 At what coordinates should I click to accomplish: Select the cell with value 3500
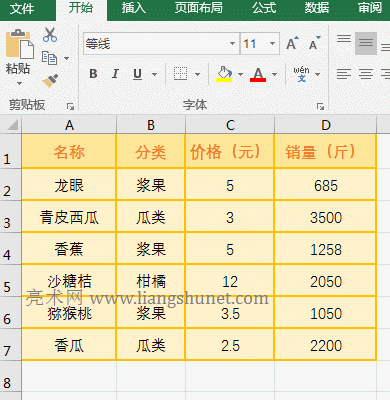pos(326,216)
